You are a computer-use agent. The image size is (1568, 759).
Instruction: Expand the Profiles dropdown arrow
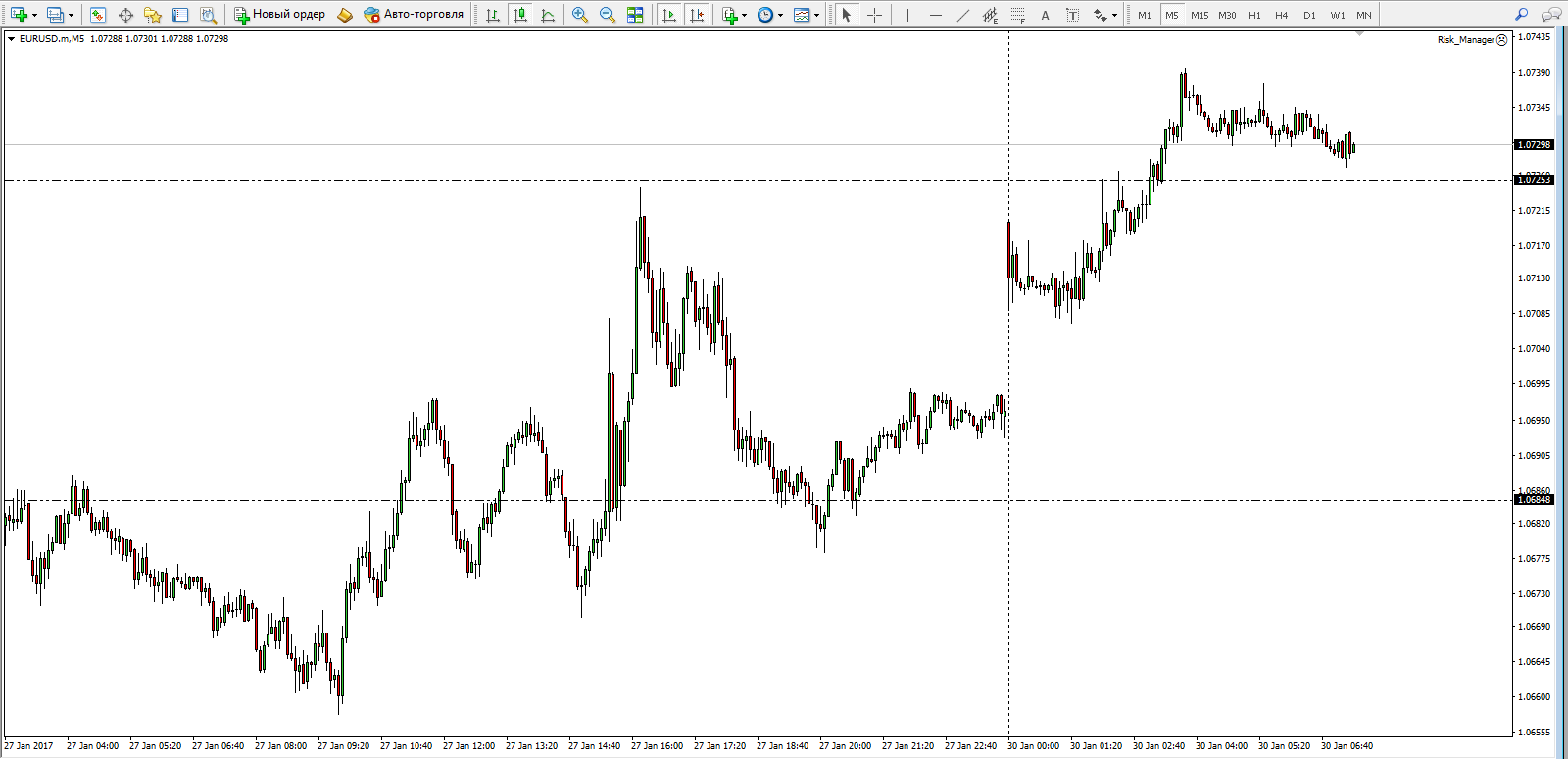point(71,15)
